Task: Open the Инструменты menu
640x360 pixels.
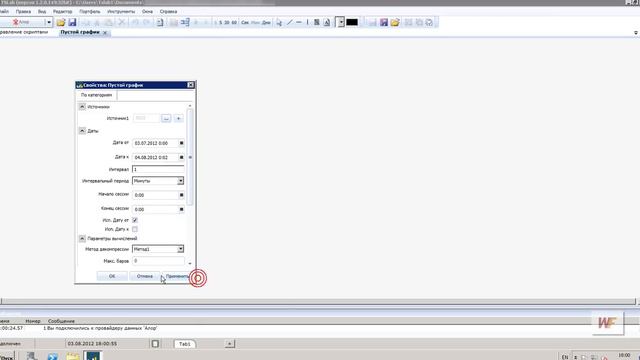Action: [121, 11]
